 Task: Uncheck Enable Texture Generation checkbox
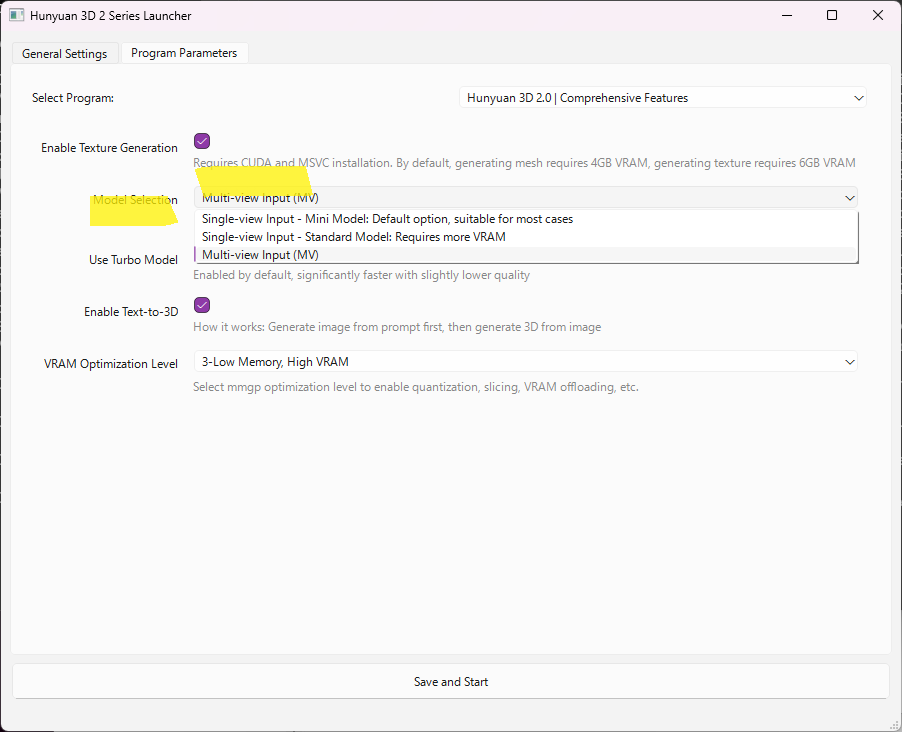pos(202,141)
